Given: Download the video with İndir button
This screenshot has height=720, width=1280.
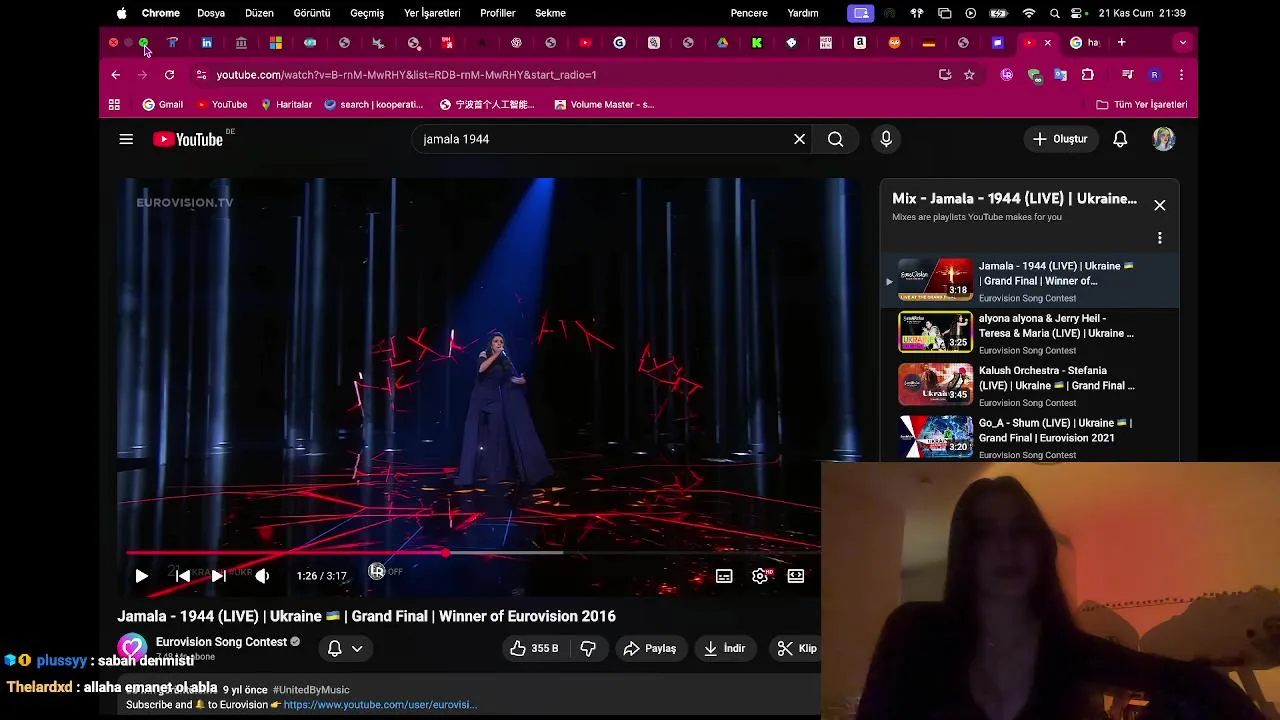Looking at the screenshot, I should pyautogui.click(x=725, y=648).
